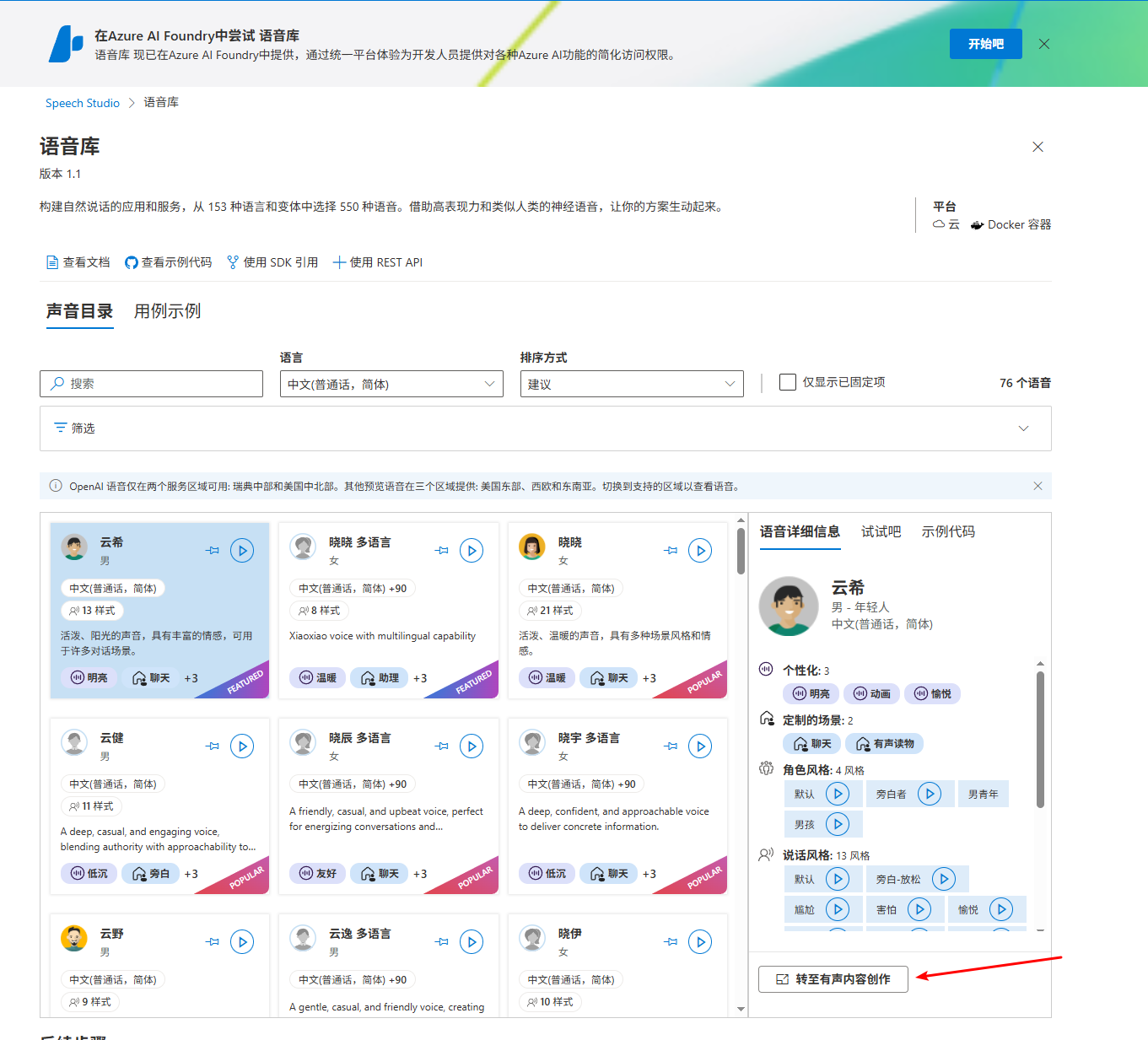Go to Speech Studio breadcrumb
The image size is (1148, 1040).
pyautogui.click(x=83, y=103)
